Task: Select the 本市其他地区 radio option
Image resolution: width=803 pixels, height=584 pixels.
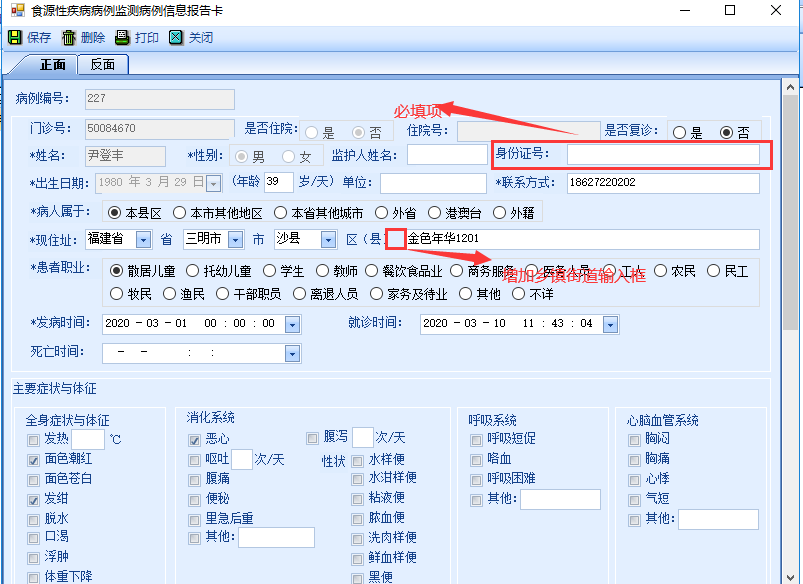Action: pyautogui.click(x=179, y=213)
